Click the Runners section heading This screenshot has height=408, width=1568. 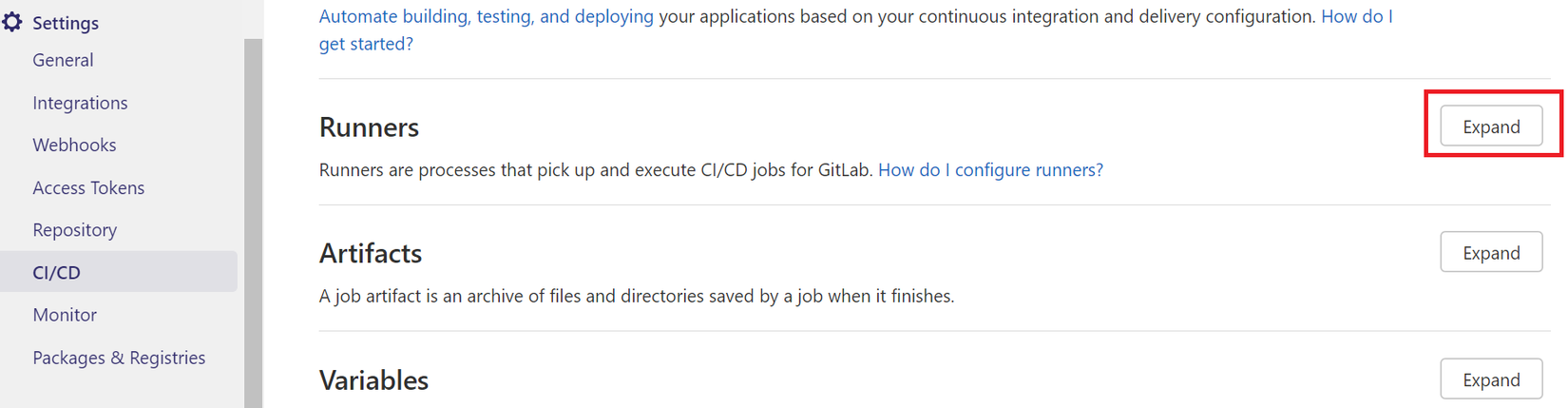[369, 126]
